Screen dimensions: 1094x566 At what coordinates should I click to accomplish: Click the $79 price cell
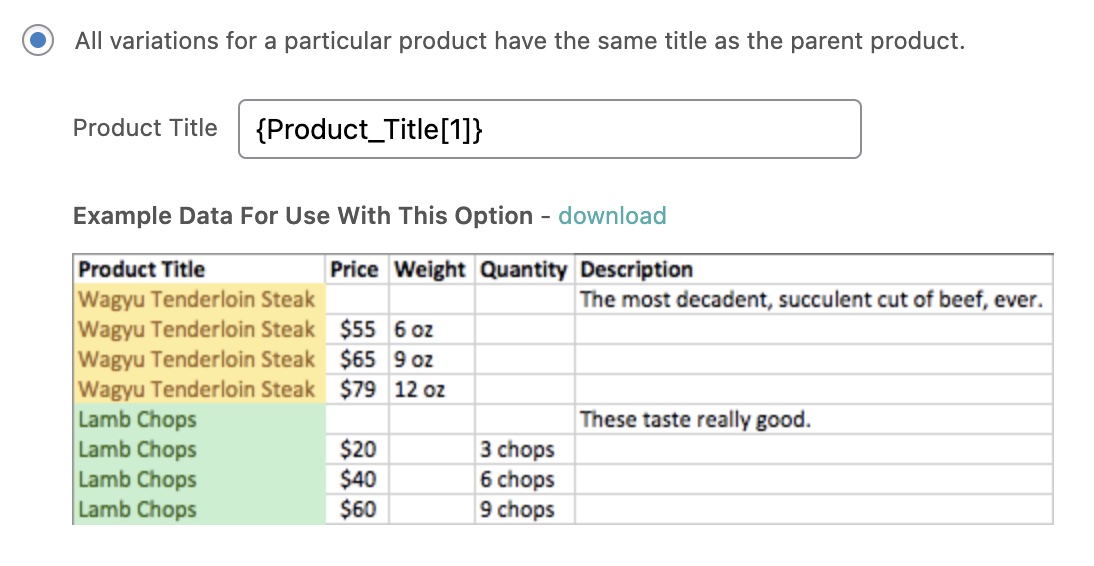coord(357,389)
